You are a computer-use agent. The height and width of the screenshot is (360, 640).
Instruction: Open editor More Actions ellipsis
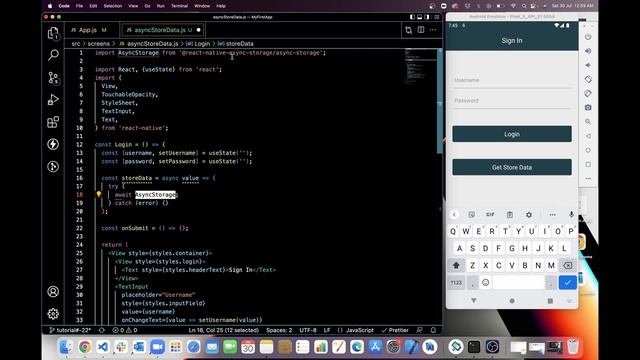[433, 30]
